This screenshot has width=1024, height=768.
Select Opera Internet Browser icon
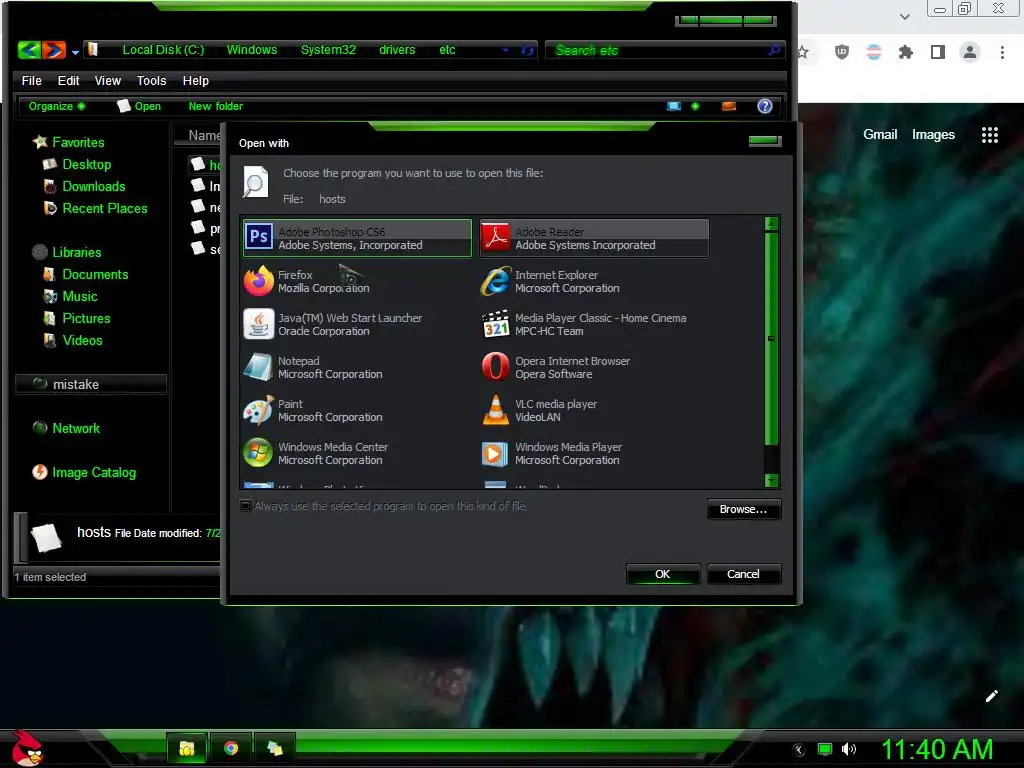coord(496,367)
